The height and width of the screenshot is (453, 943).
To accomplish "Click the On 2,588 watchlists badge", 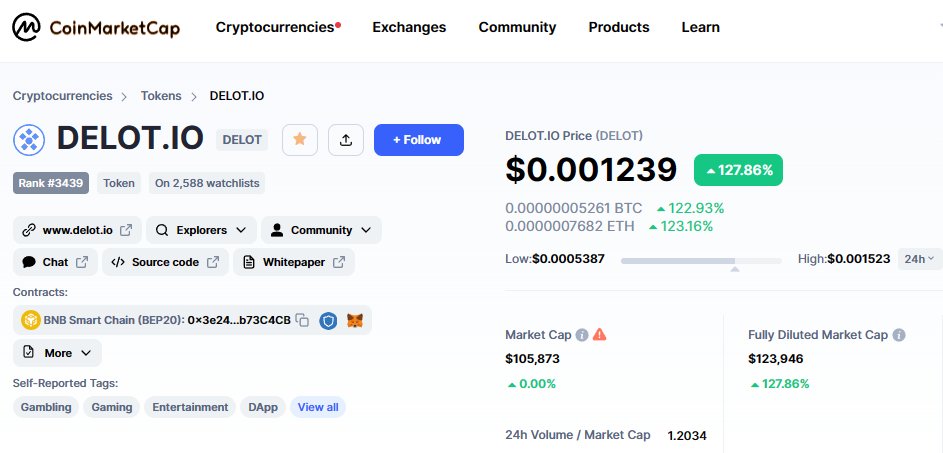I will [207, 183].
